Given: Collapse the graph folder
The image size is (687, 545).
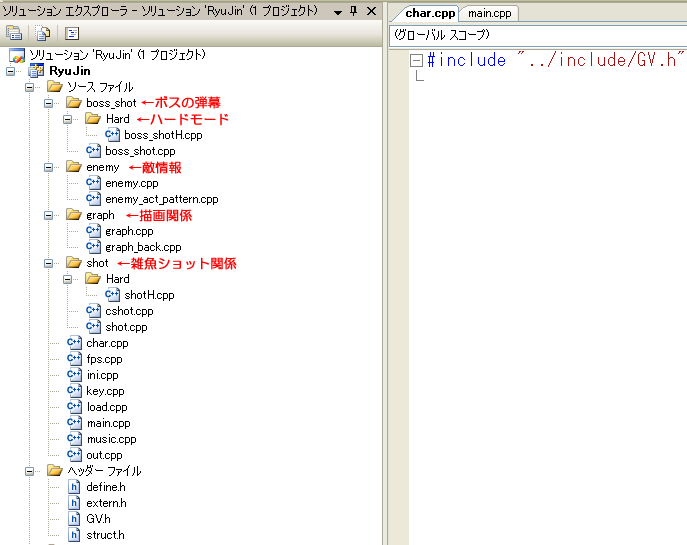Looking at the screenshot, I should (x=49, y=215).
